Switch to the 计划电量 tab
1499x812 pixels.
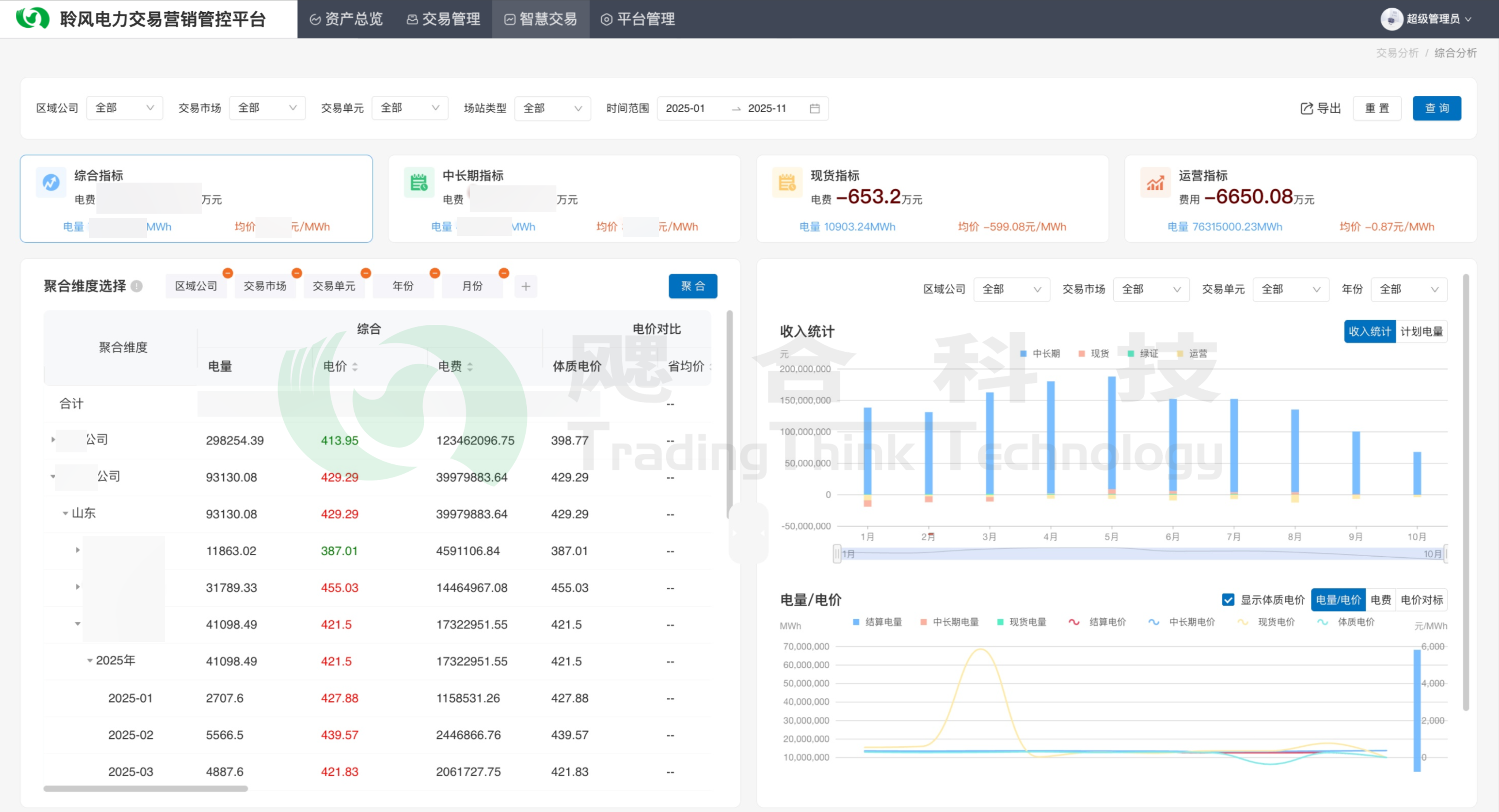point(1421,331)
